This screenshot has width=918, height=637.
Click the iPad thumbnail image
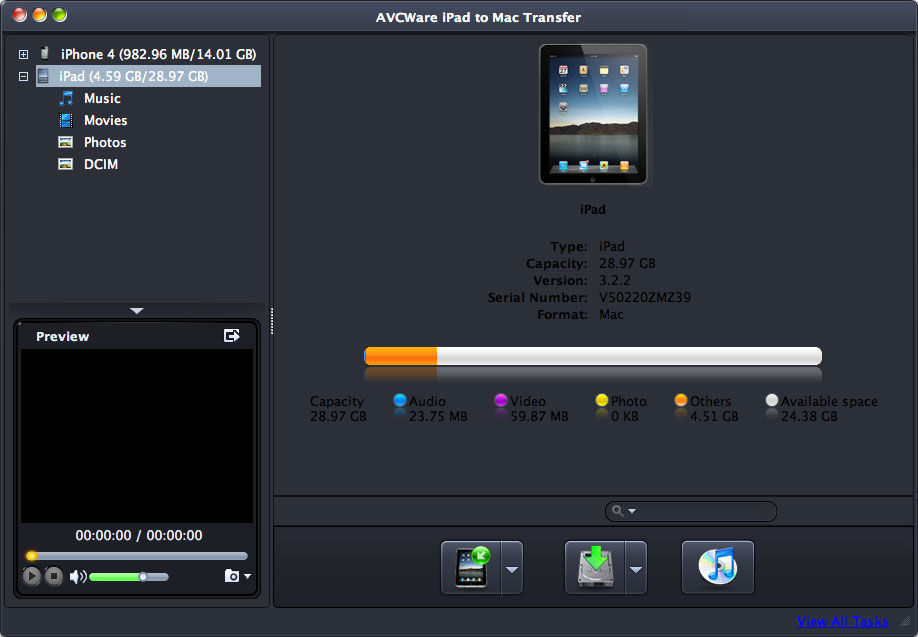click(593, 114)
